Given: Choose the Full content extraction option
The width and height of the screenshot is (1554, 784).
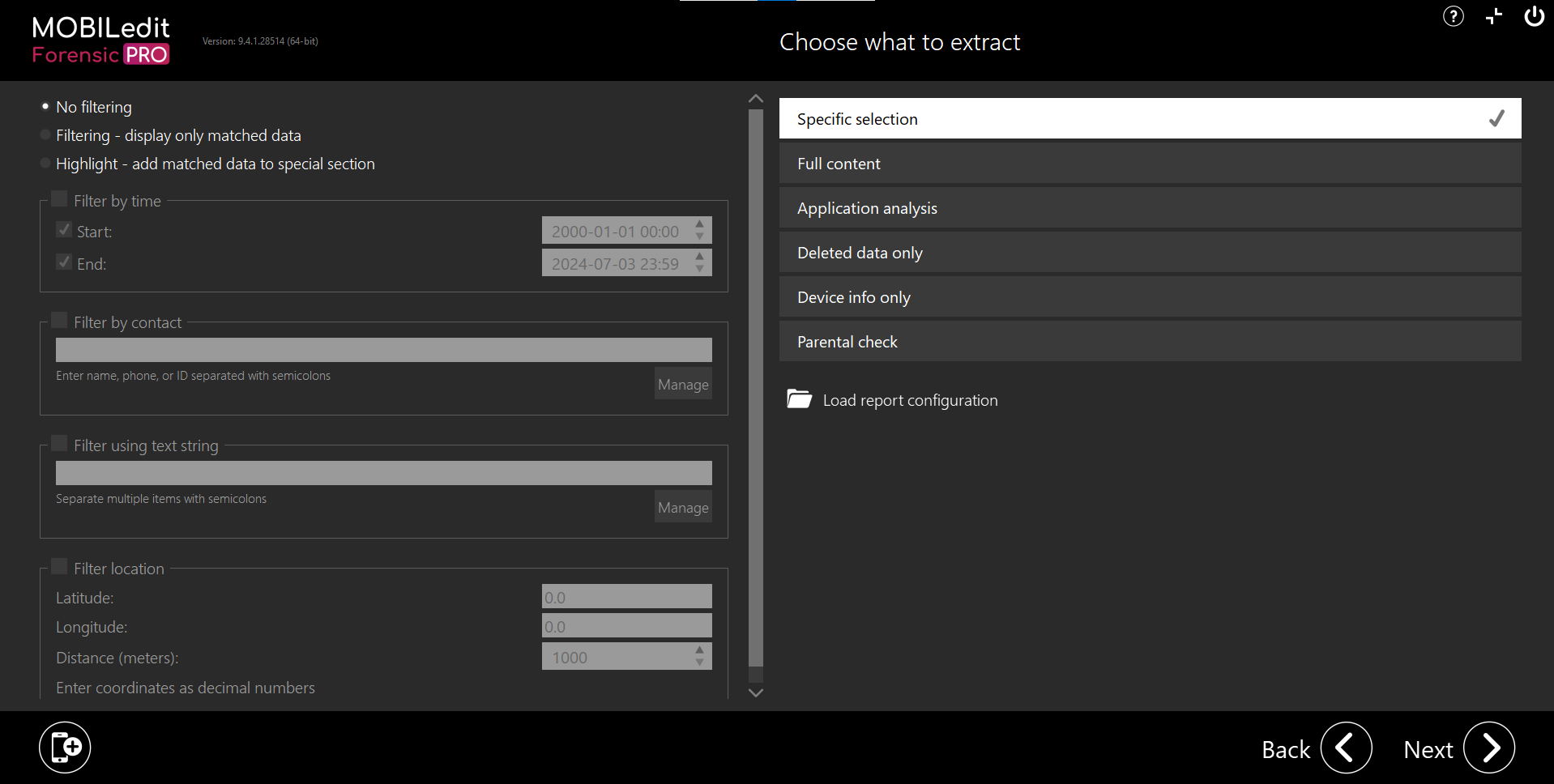Looking at the screenshot, I should pyautogui.click(x=1149, y=164).
